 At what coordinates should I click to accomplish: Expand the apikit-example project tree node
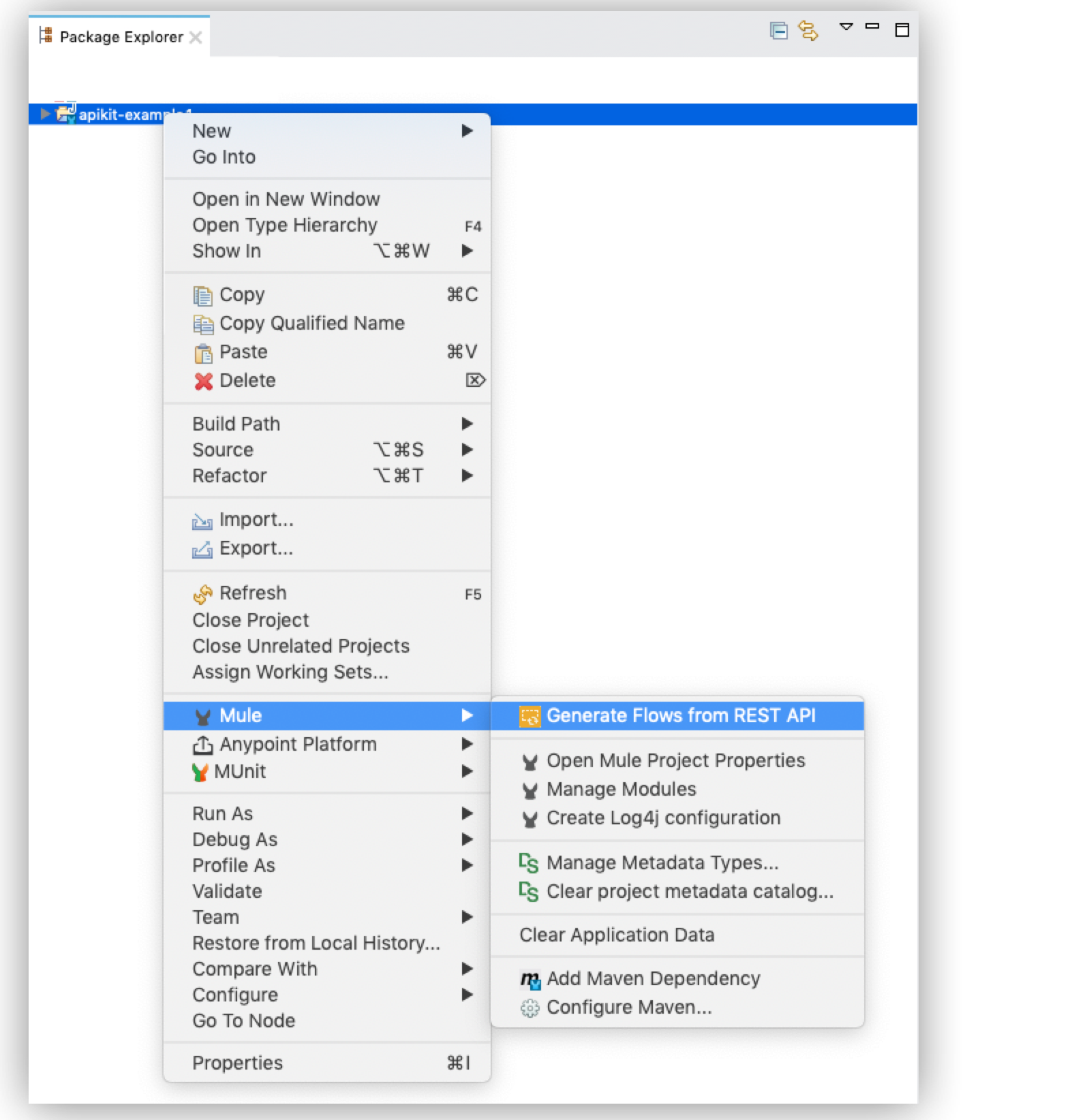[x=44, y=114]
